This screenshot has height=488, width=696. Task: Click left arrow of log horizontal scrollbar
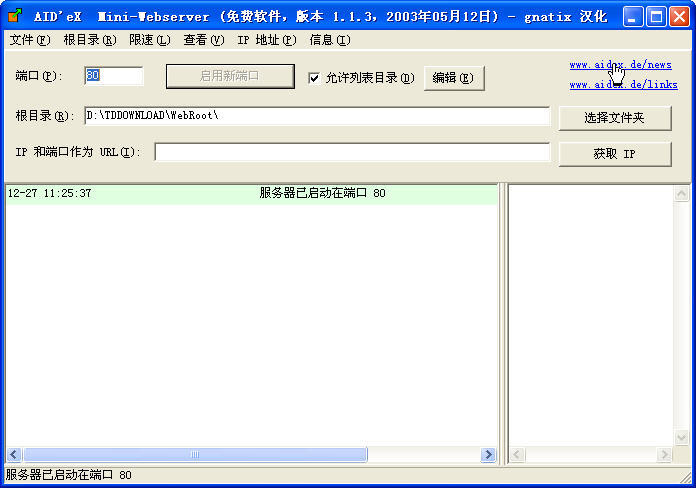pyautogui.click(x=13, y=455)
